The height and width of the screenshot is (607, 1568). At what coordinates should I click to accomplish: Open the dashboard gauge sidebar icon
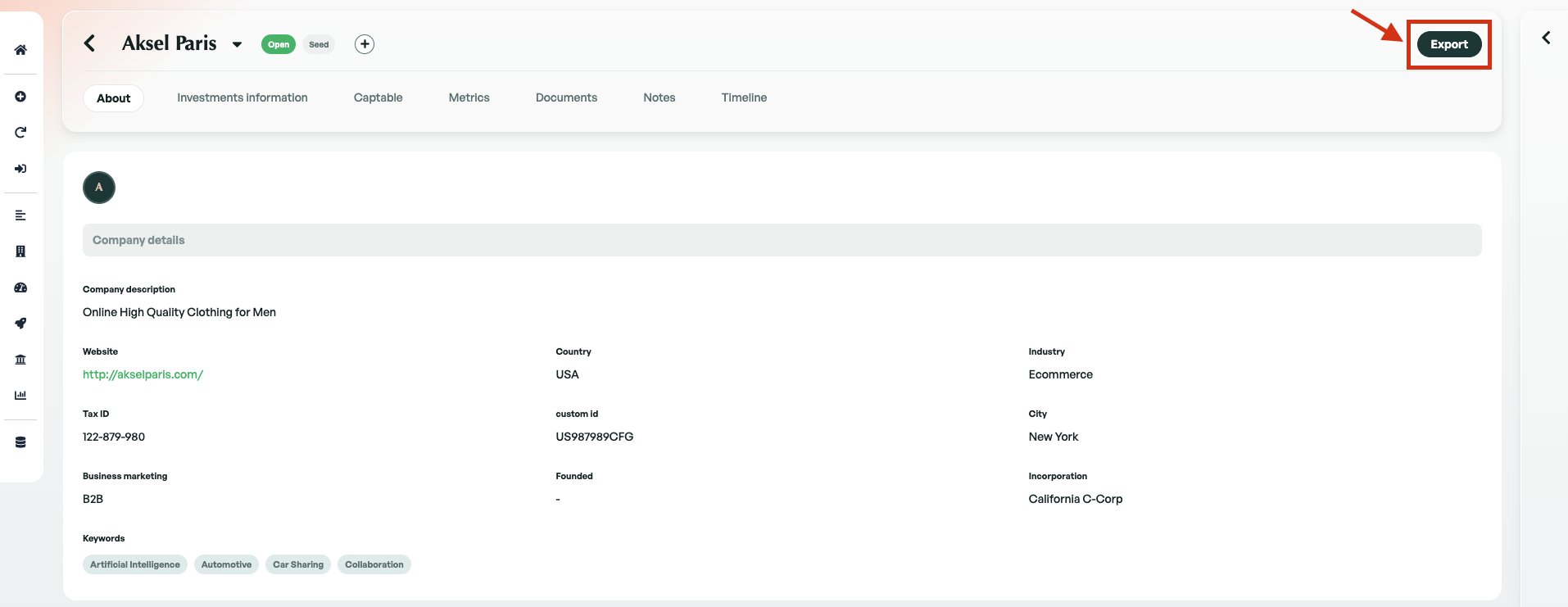(x=20, y=288)
